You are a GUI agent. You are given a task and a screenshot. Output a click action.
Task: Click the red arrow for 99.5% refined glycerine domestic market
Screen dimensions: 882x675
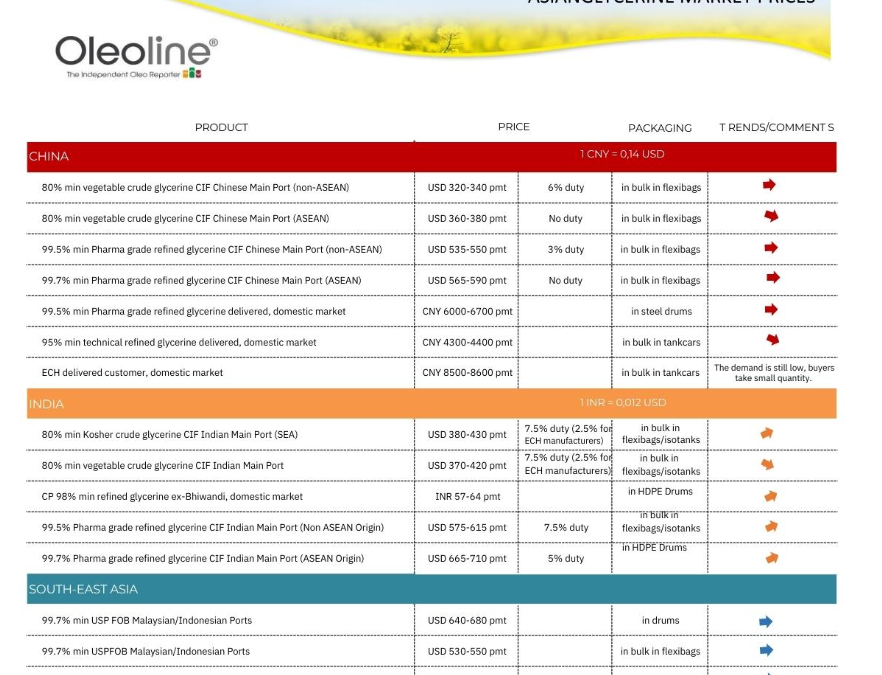click(767, 311)
